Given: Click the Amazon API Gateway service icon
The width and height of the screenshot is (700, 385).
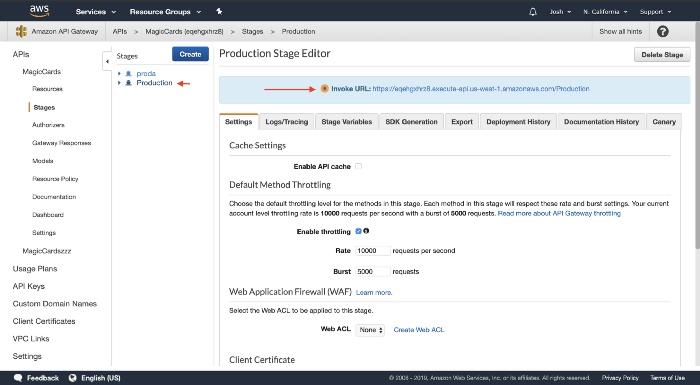Looking at the screenshot, I should coord(21,31).
